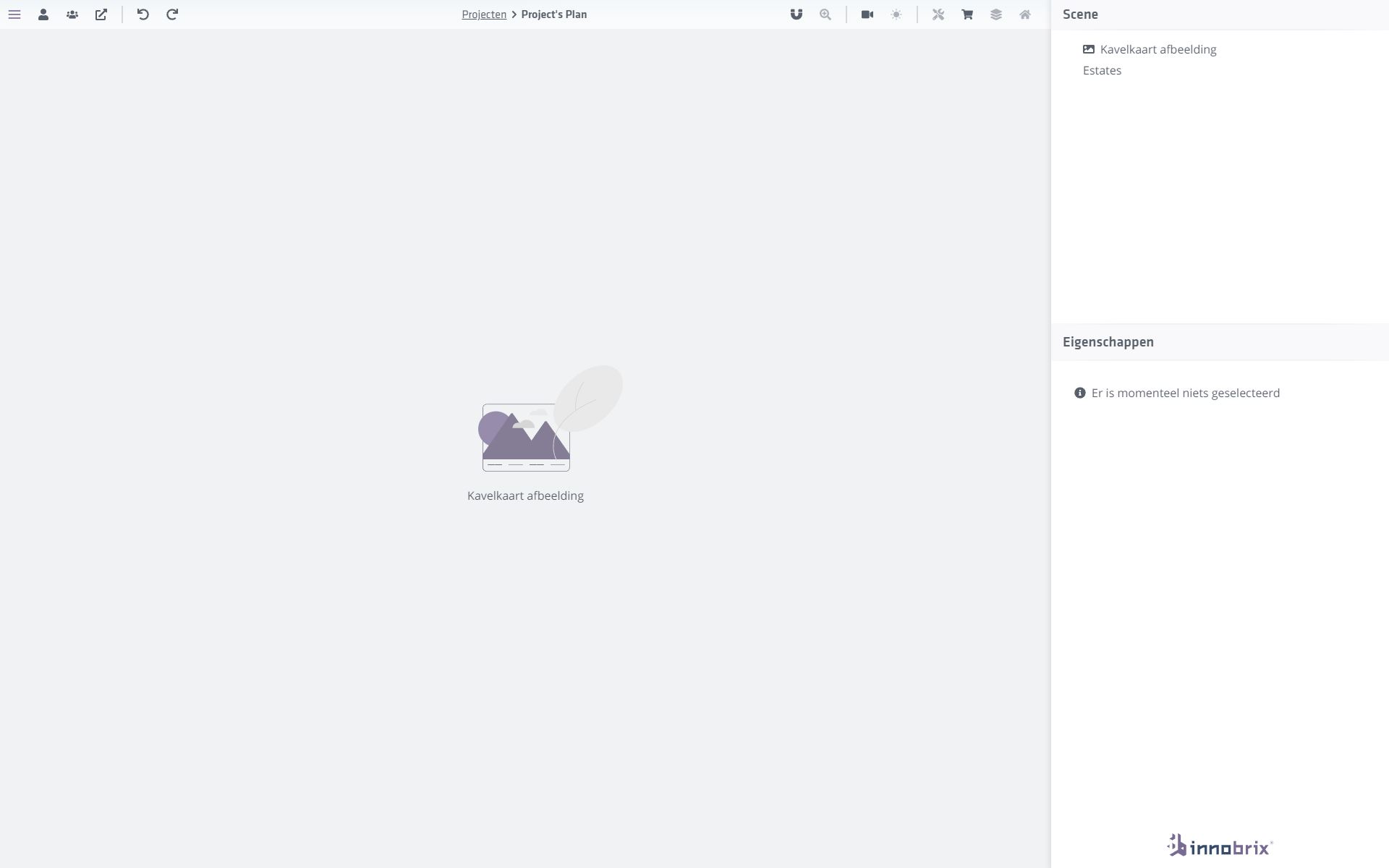The height and width of the screenshot is (868, 1389).
Task: Toggle the stacked layers icon
Action: point(996,14)
